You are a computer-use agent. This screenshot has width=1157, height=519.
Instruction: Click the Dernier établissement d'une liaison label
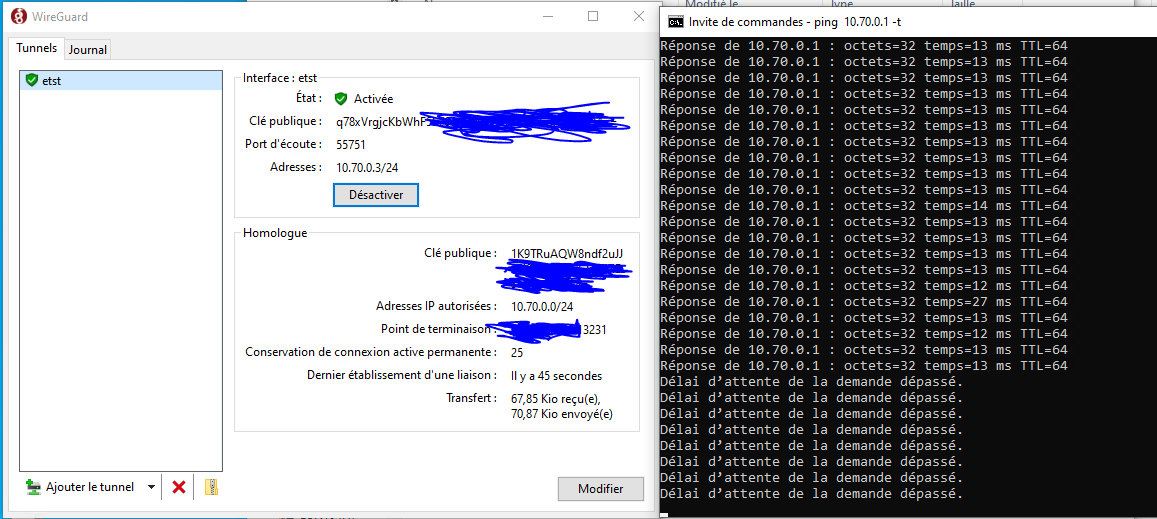point(403,375)
